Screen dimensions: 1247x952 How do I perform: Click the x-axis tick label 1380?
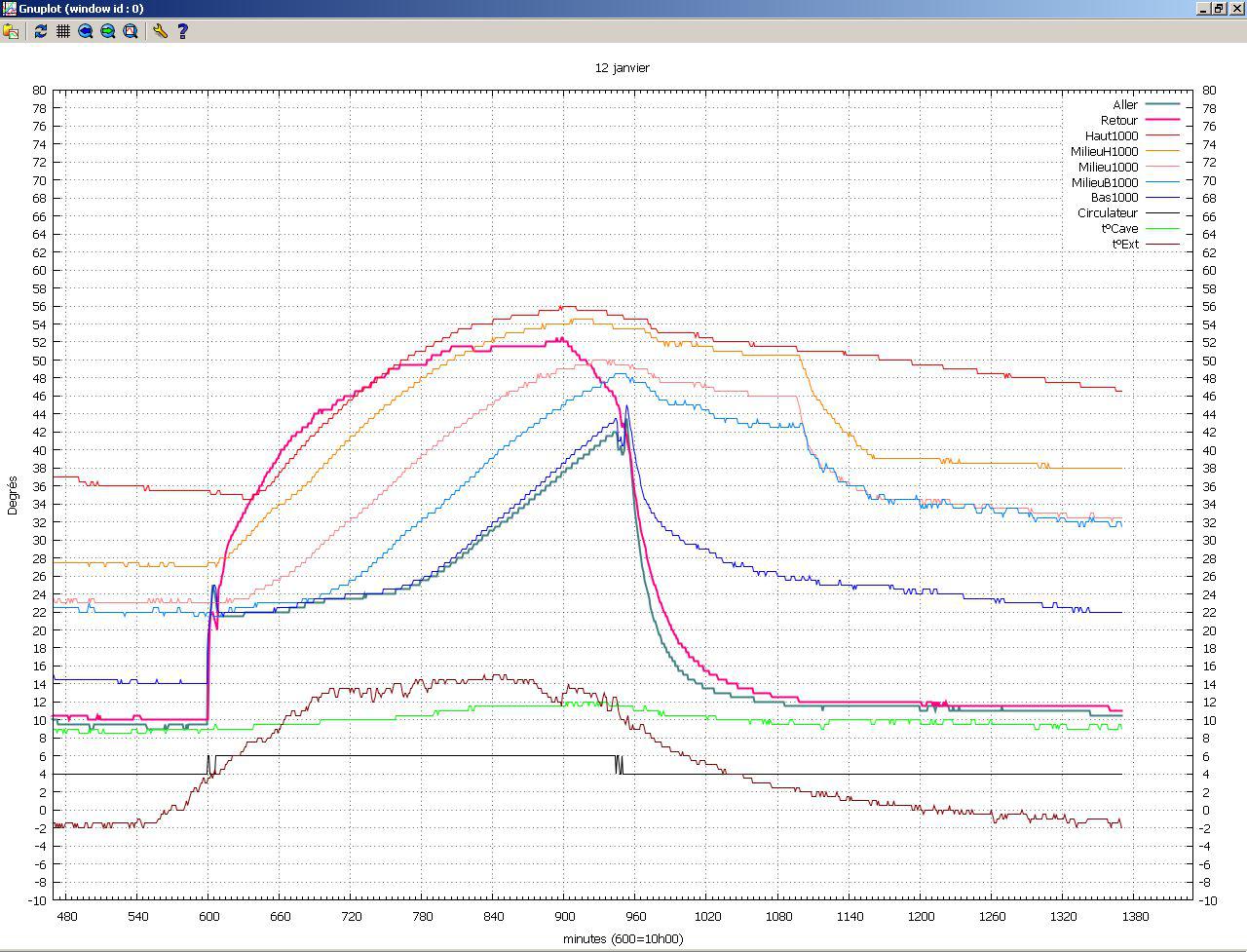1135,917
